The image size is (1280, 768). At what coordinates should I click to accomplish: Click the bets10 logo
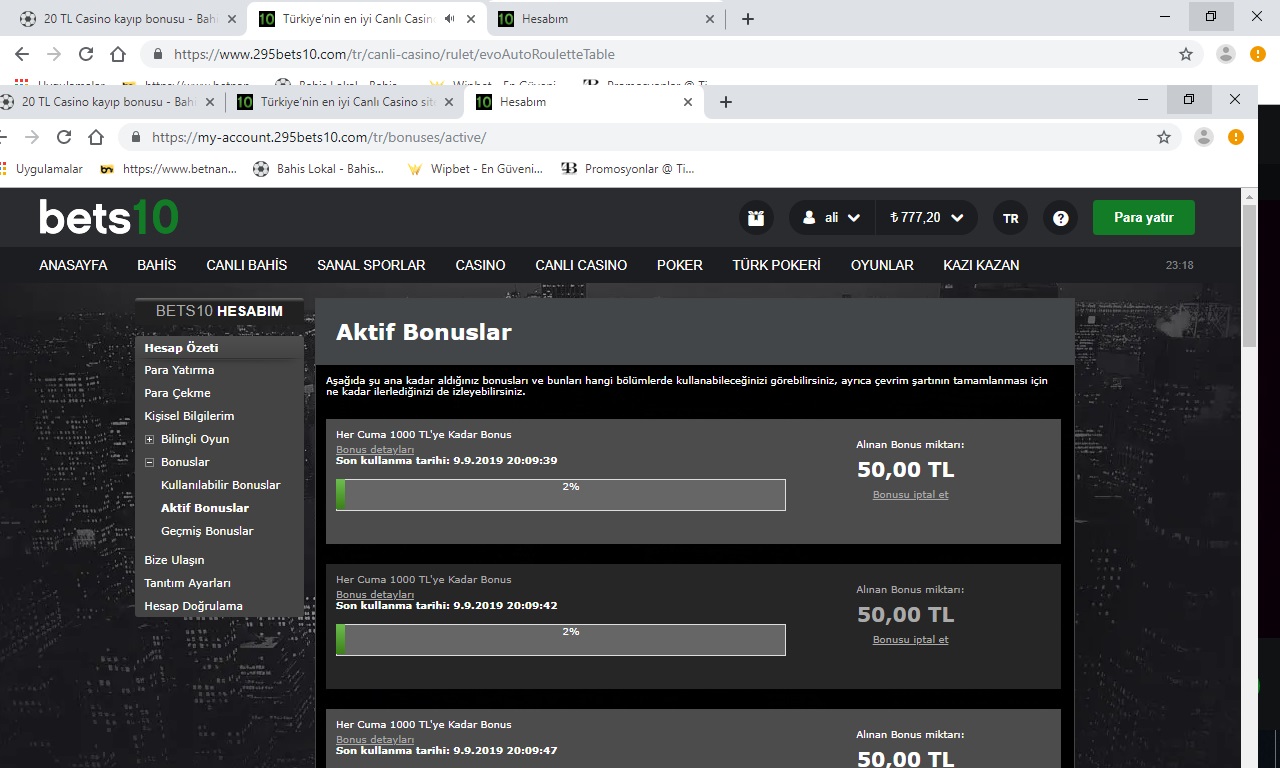tap(109, 217)
